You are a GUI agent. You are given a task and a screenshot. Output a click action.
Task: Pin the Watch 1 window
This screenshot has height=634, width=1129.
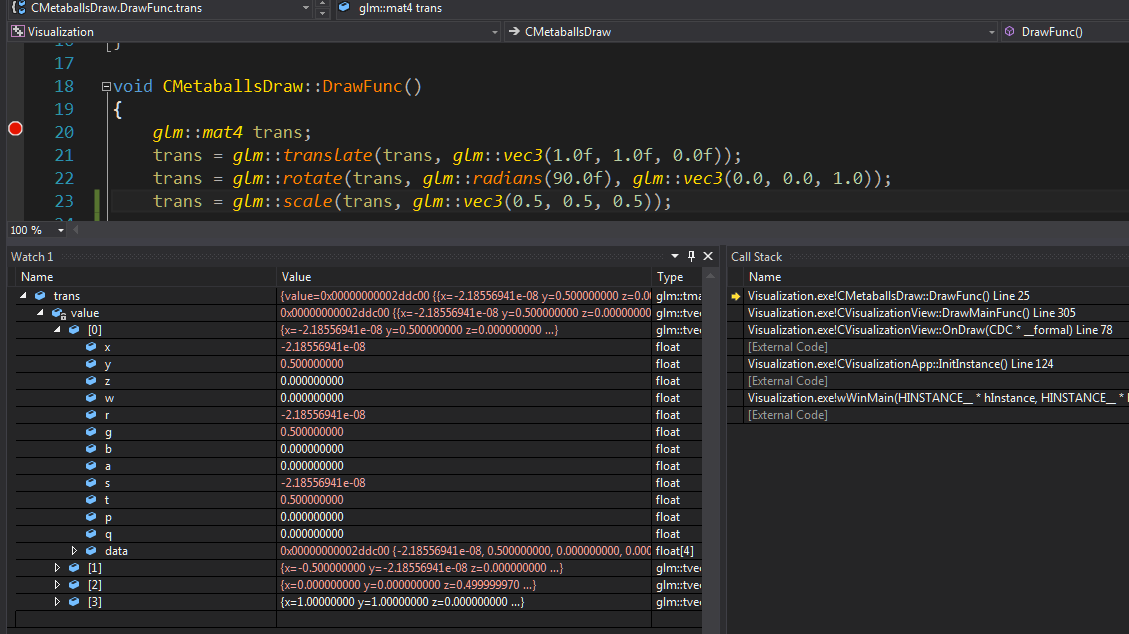[691, 257]
